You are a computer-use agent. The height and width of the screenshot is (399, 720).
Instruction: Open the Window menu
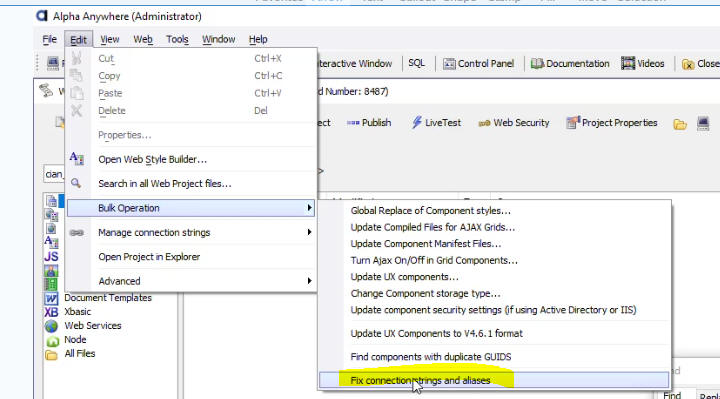click(219, 39)
